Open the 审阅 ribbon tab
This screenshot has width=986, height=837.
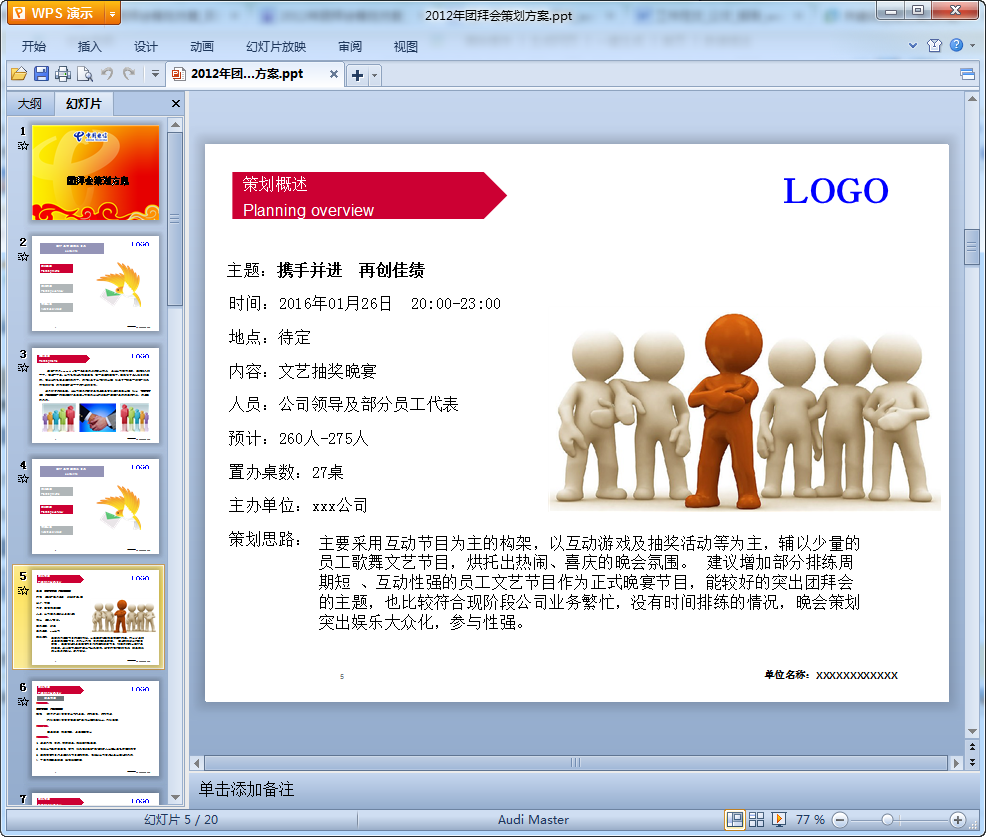point(350,47)
